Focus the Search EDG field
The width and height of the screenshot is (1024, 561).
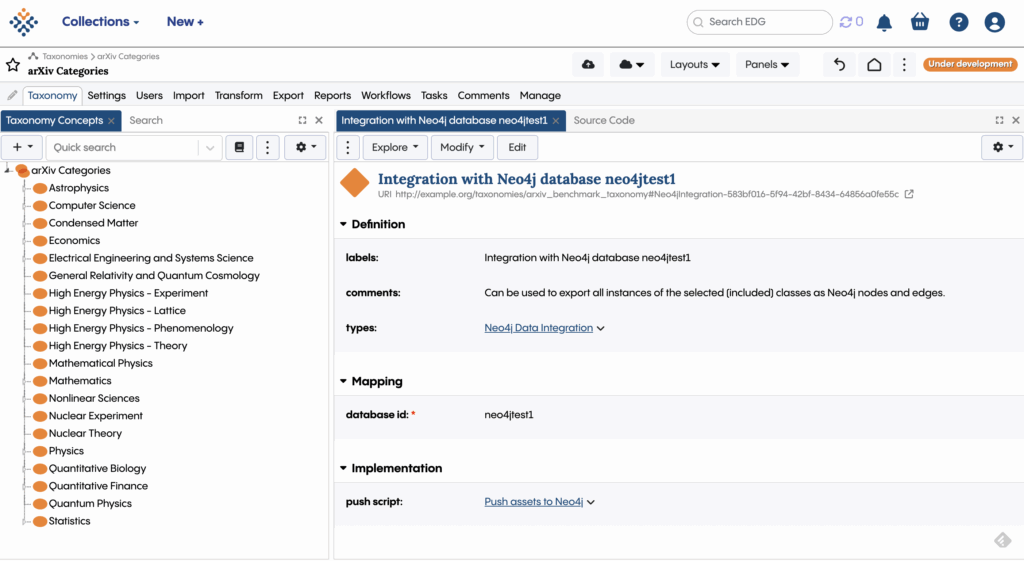pyautogui.click(x=760, y=22)
